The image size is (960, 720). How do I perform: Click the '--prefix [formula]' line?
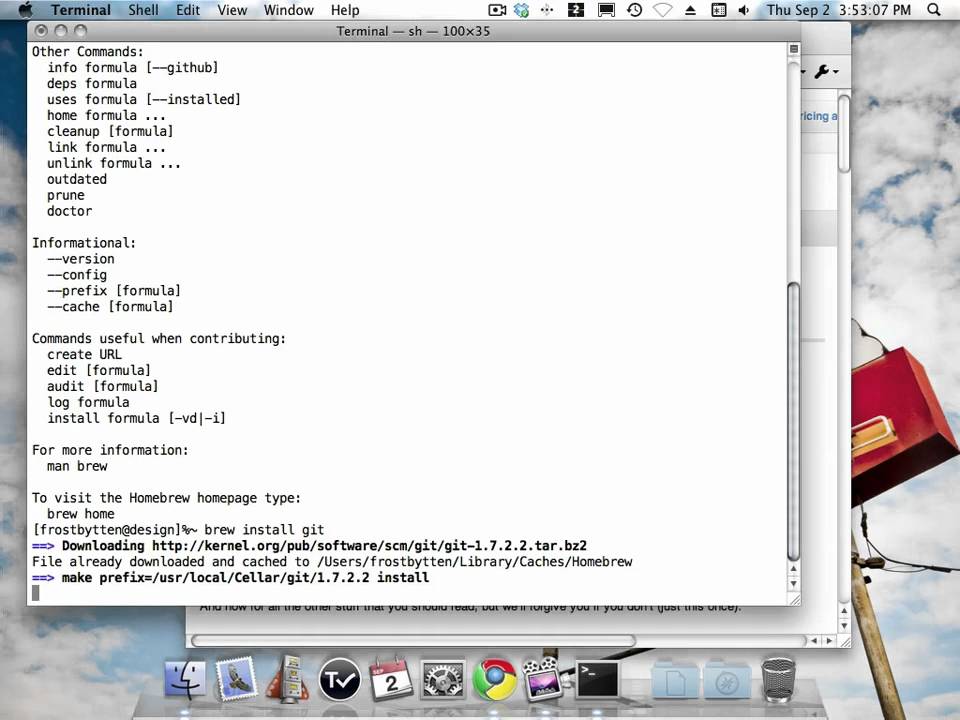(x=113, y=290)
